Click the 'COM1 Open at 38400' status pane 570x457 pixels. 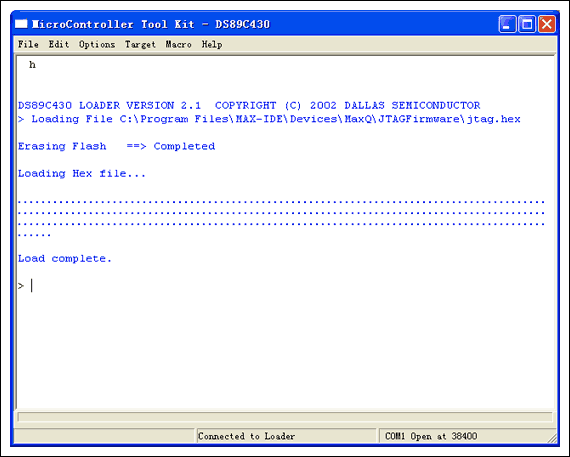464,436
